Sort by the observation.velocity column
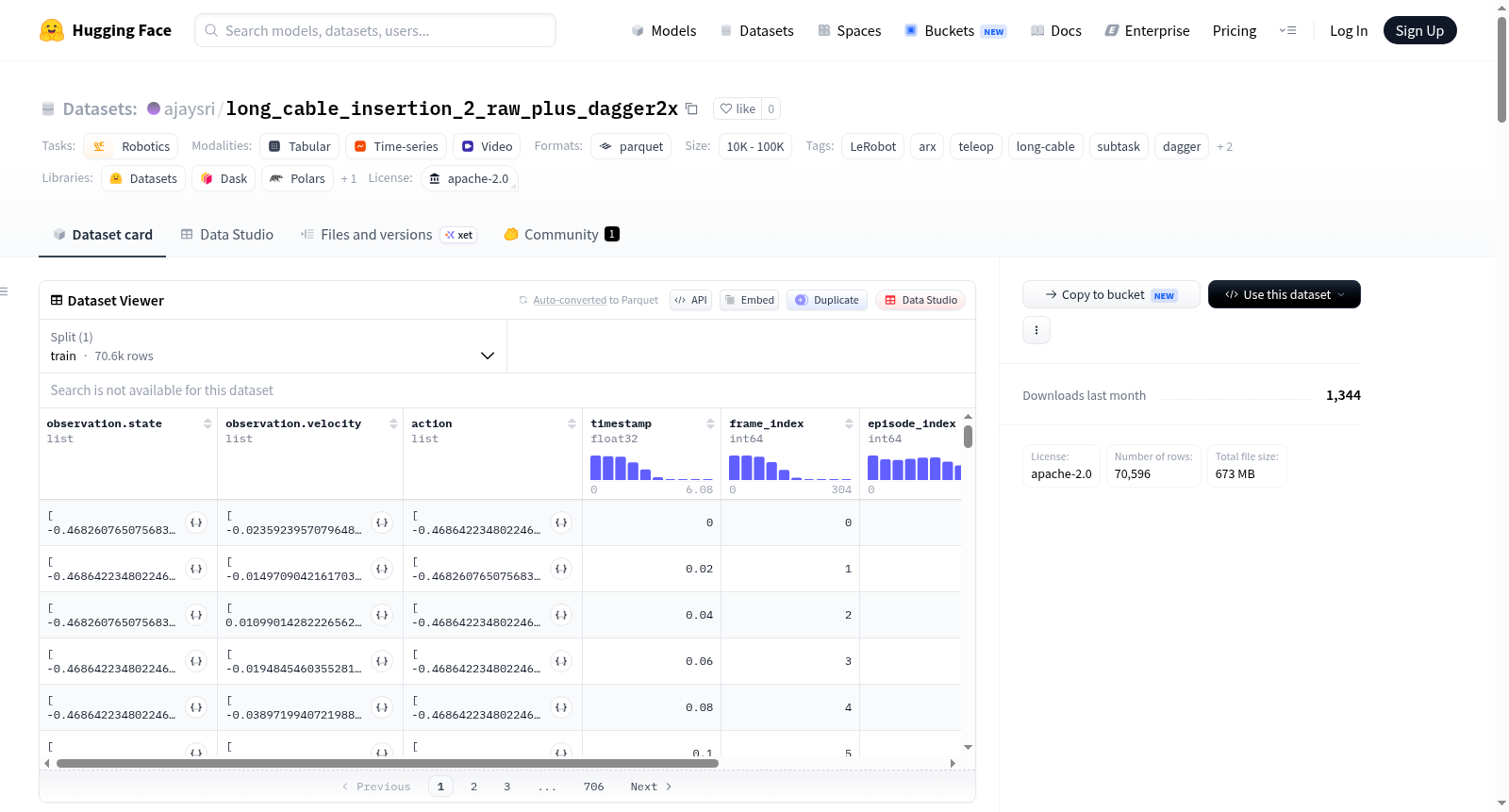The width and height of the screenshot is (1509, 812). (393, 424)
